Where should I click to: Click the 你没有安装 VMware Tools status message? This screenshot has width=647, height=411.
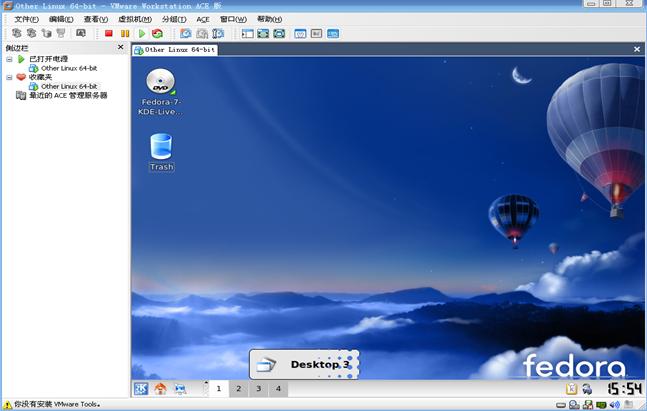(57, 405)
